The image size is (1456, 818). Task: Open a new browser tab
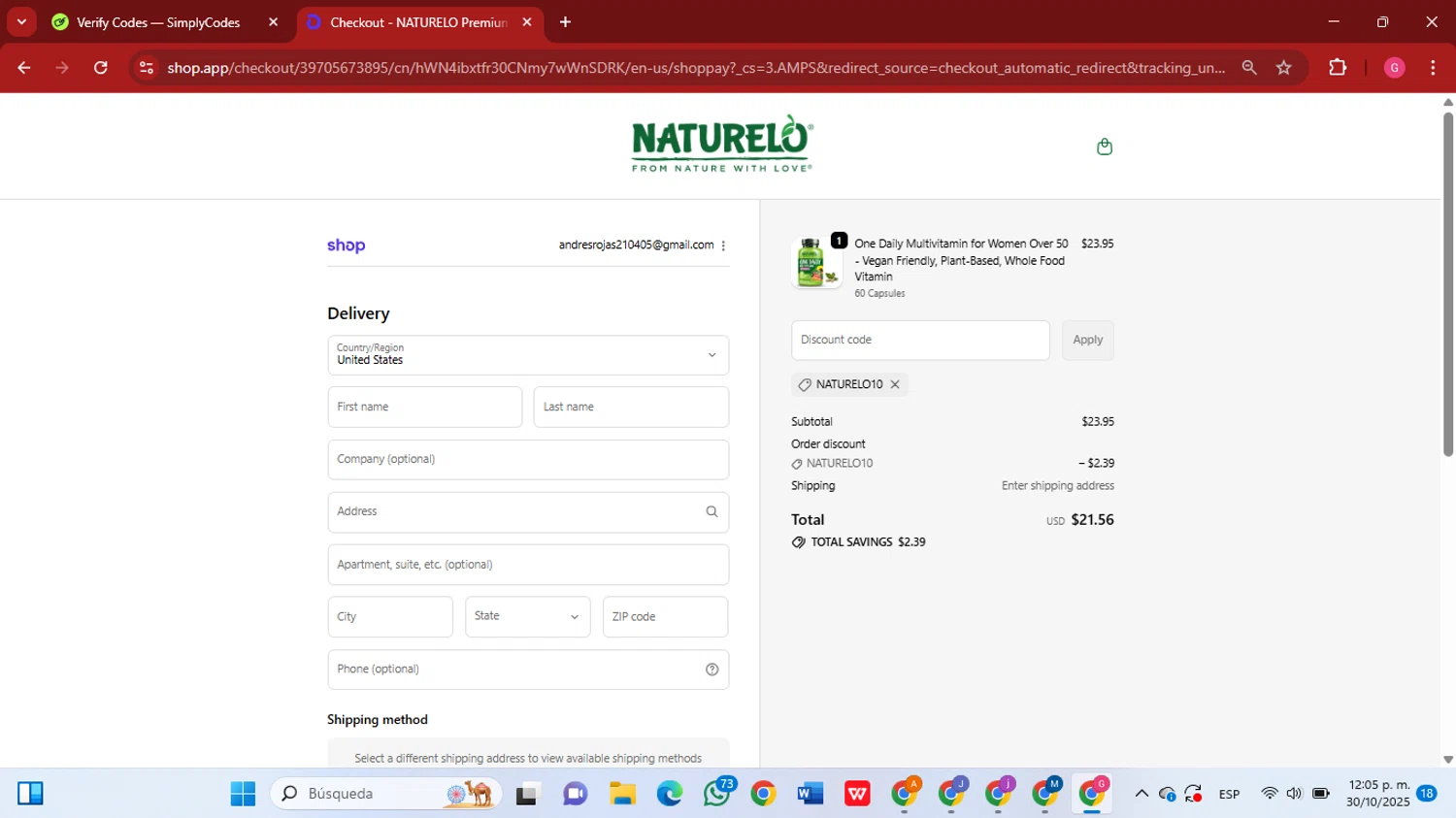pyautogui.click(x=565, y=22)
